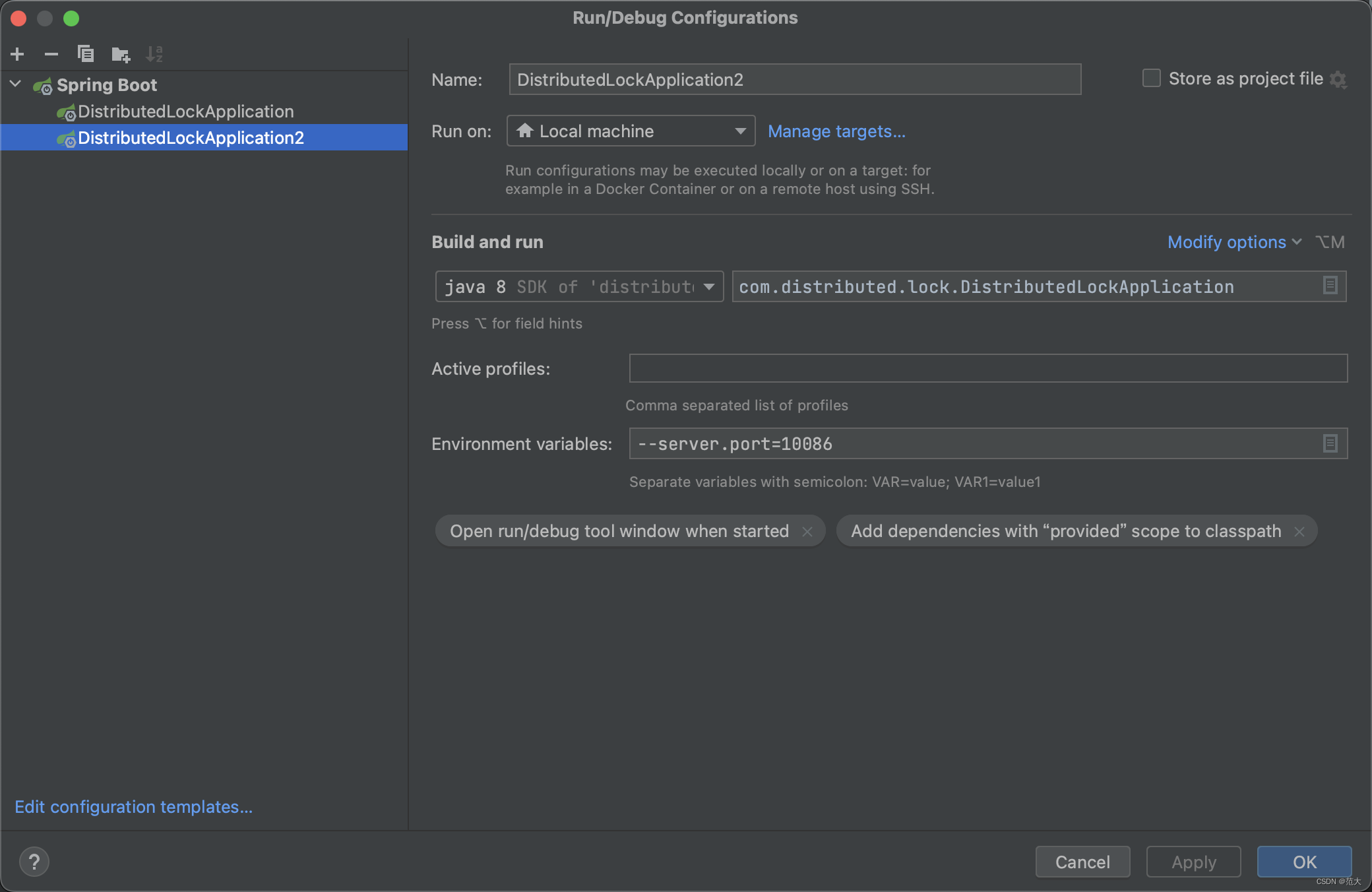The height and width of the screenshot is (892, 1372).
Task: Confirm with the OK button
Action: 1305,862
